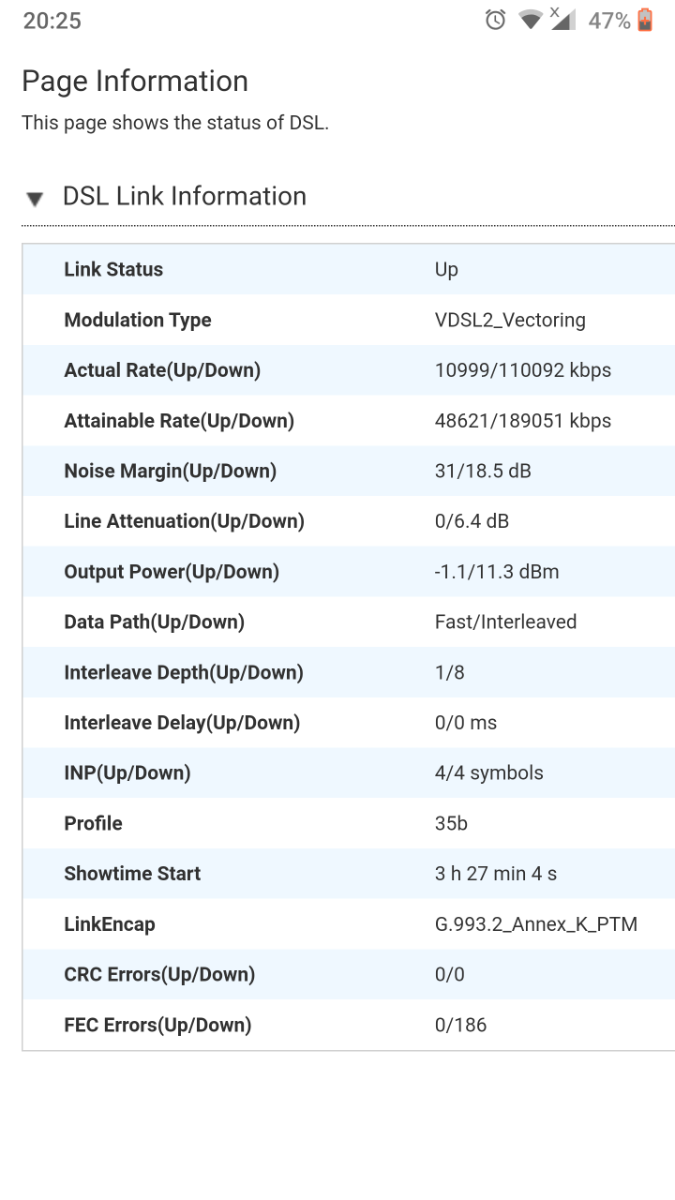Select the G.993.2_Annex_K_PTM value
The height and width of the screenshot is (1200, 675).
[x=536, y=924]
